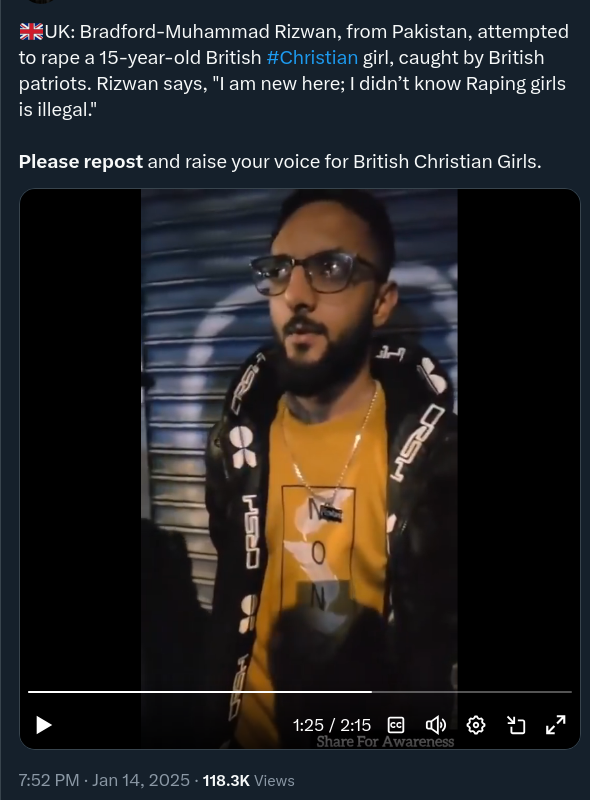Click the 1:25 / 2:15 time display
Screen dimensions: 590x800
click(x=332, y=725)
